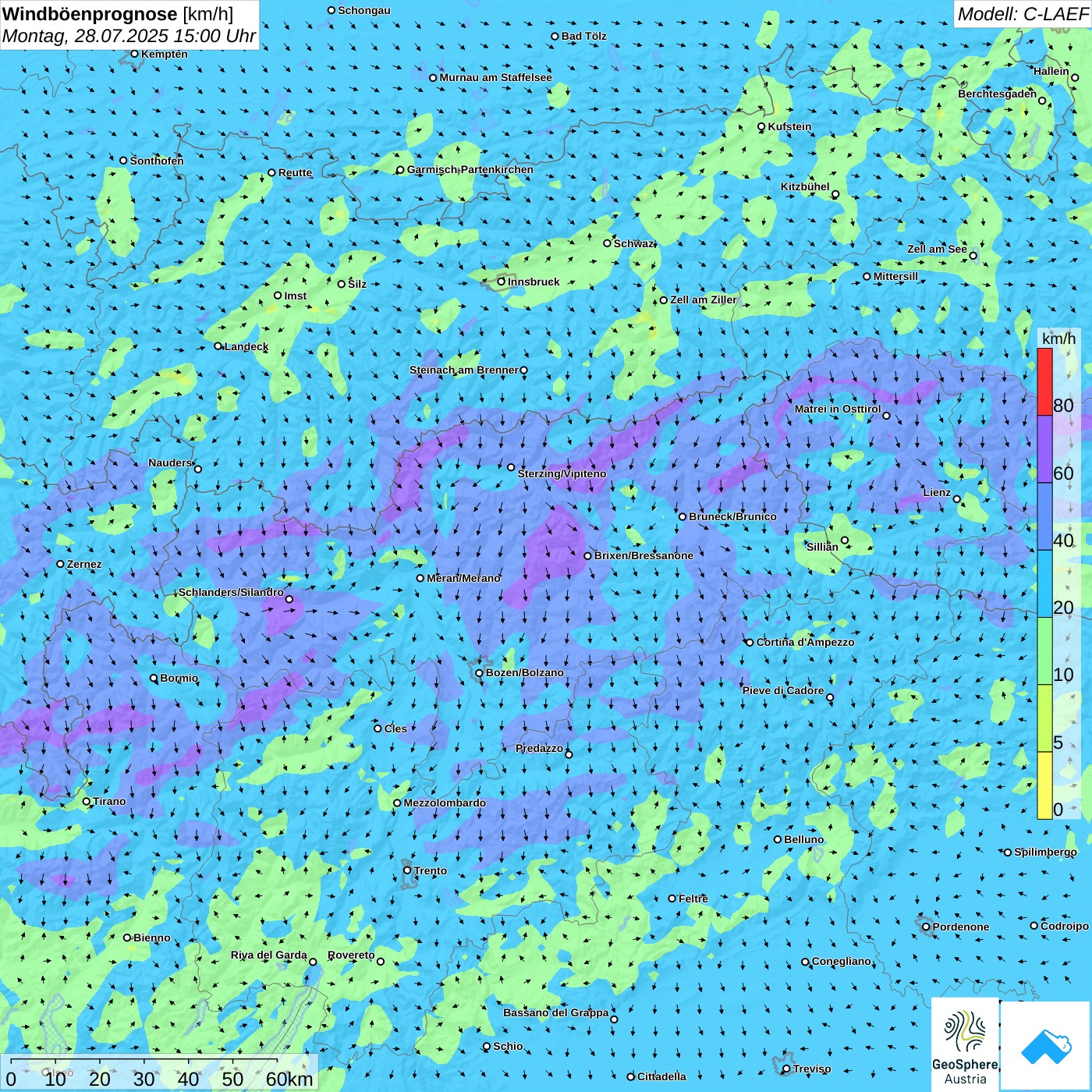1092x1092 pixels.
Task: Click the Bienno label
Action: click(x=152, y=938)
